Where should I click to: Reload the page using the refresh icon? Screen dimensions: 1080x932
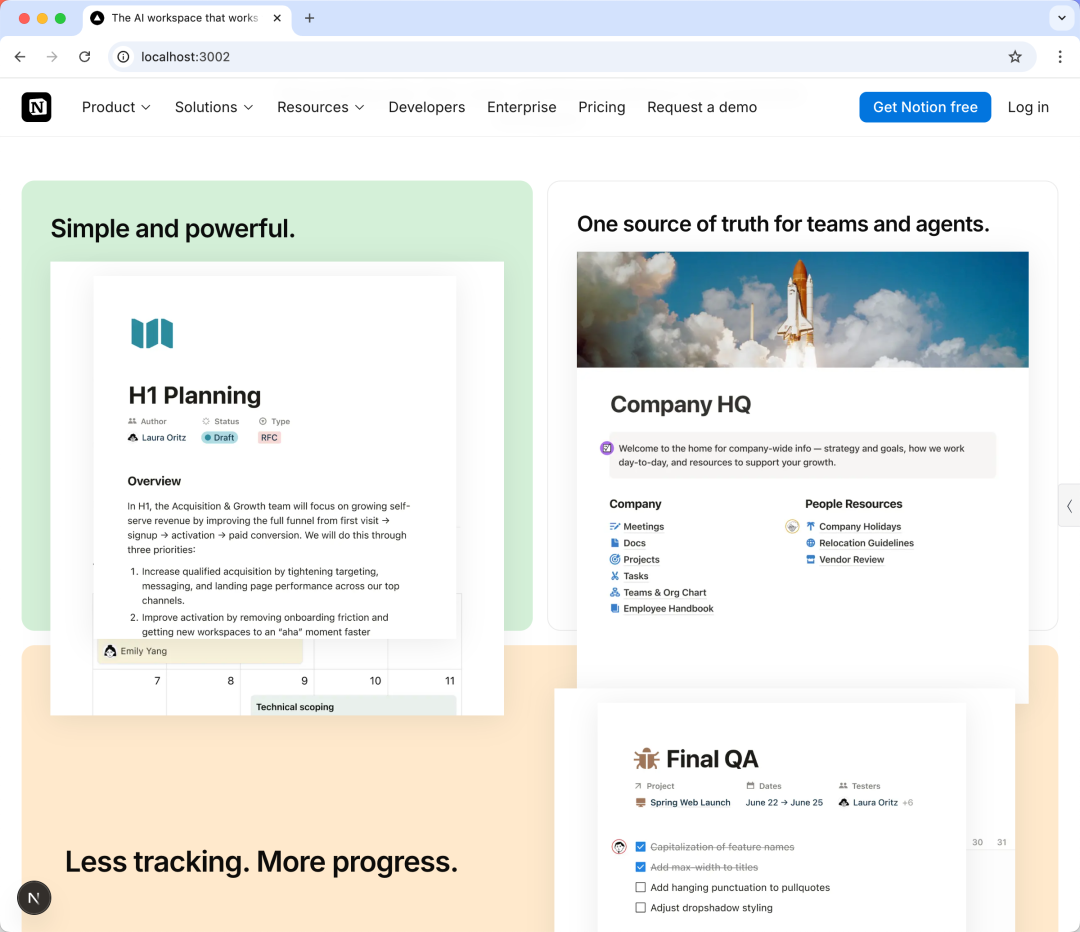85,56
